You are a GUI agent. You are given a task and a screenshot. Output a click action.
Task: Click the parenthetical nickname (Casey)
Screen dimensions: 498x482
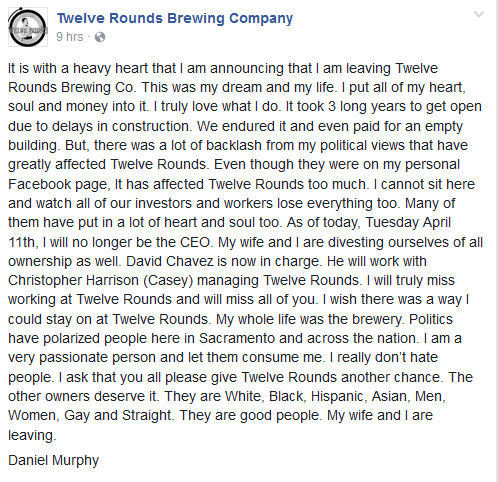pyautogui.click(x=168, y=280)
